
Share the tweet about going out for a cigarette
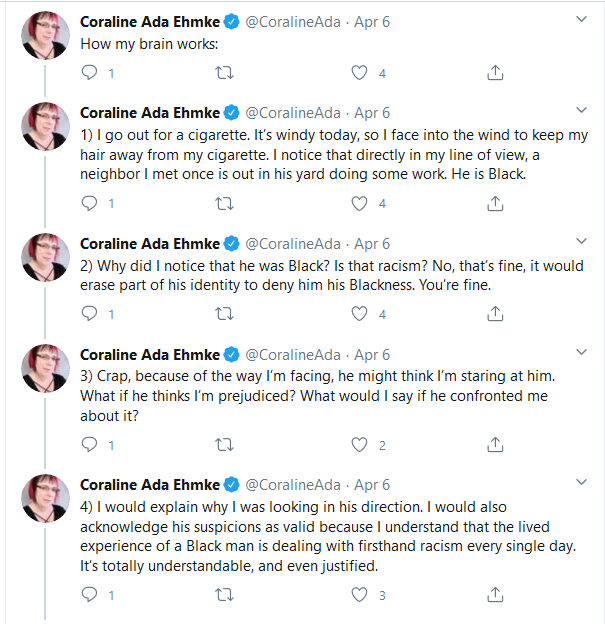[x=495, y=203]
